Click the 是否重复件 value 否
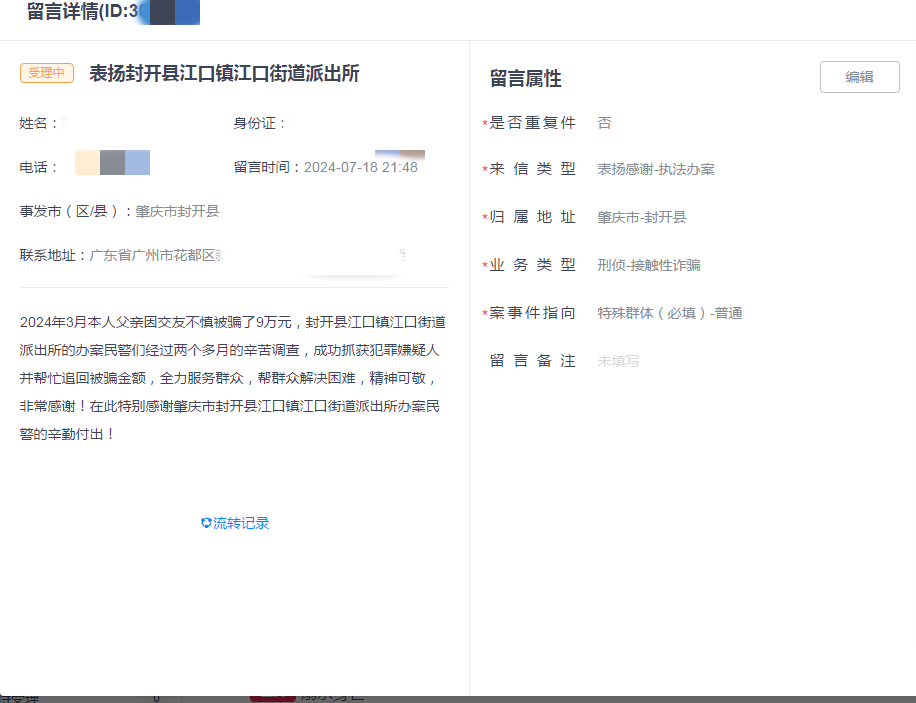 point(604,123)
